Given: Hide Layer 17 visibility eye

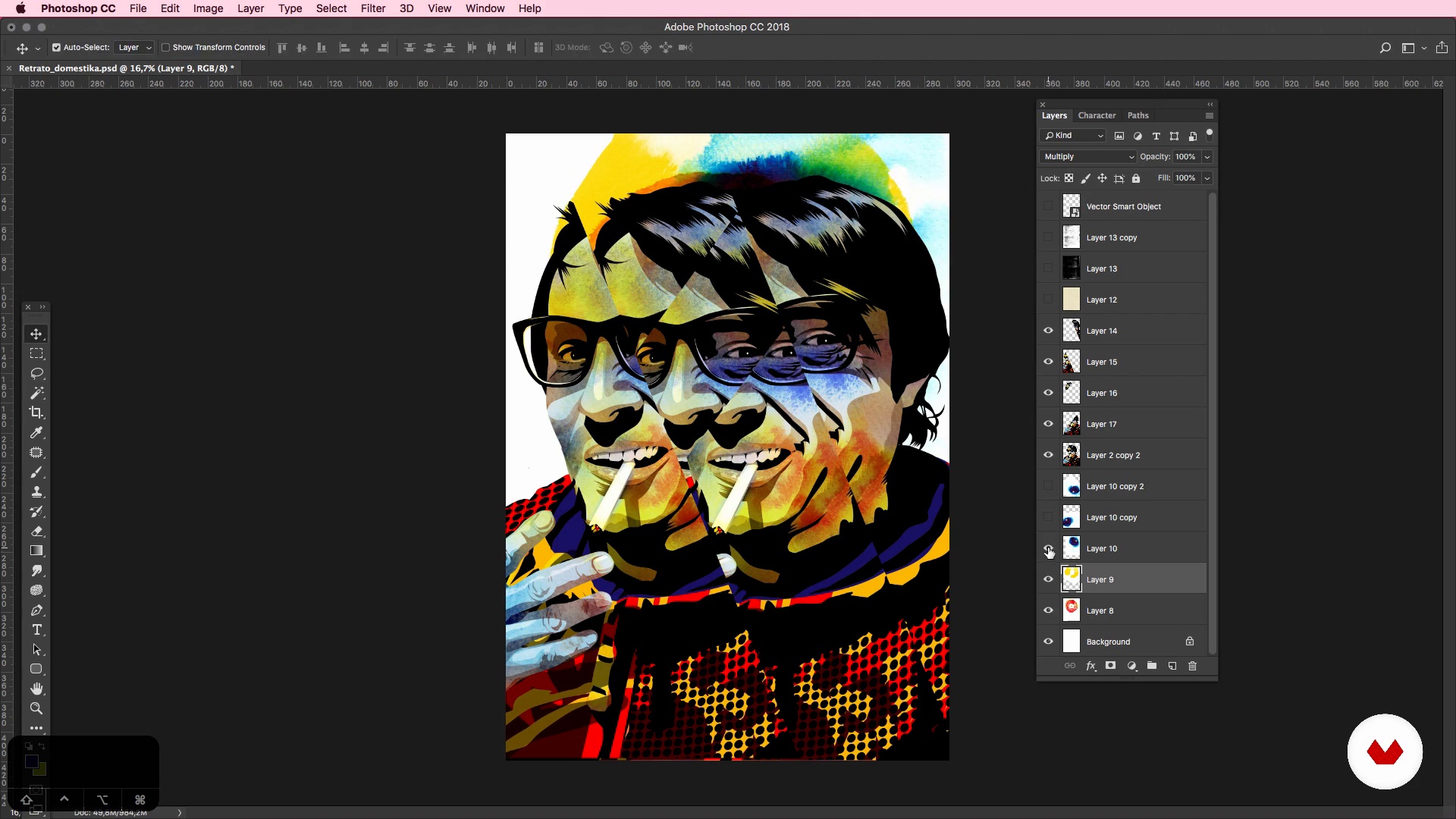Looking at the screenshot, I should (x=1048, y=424).
